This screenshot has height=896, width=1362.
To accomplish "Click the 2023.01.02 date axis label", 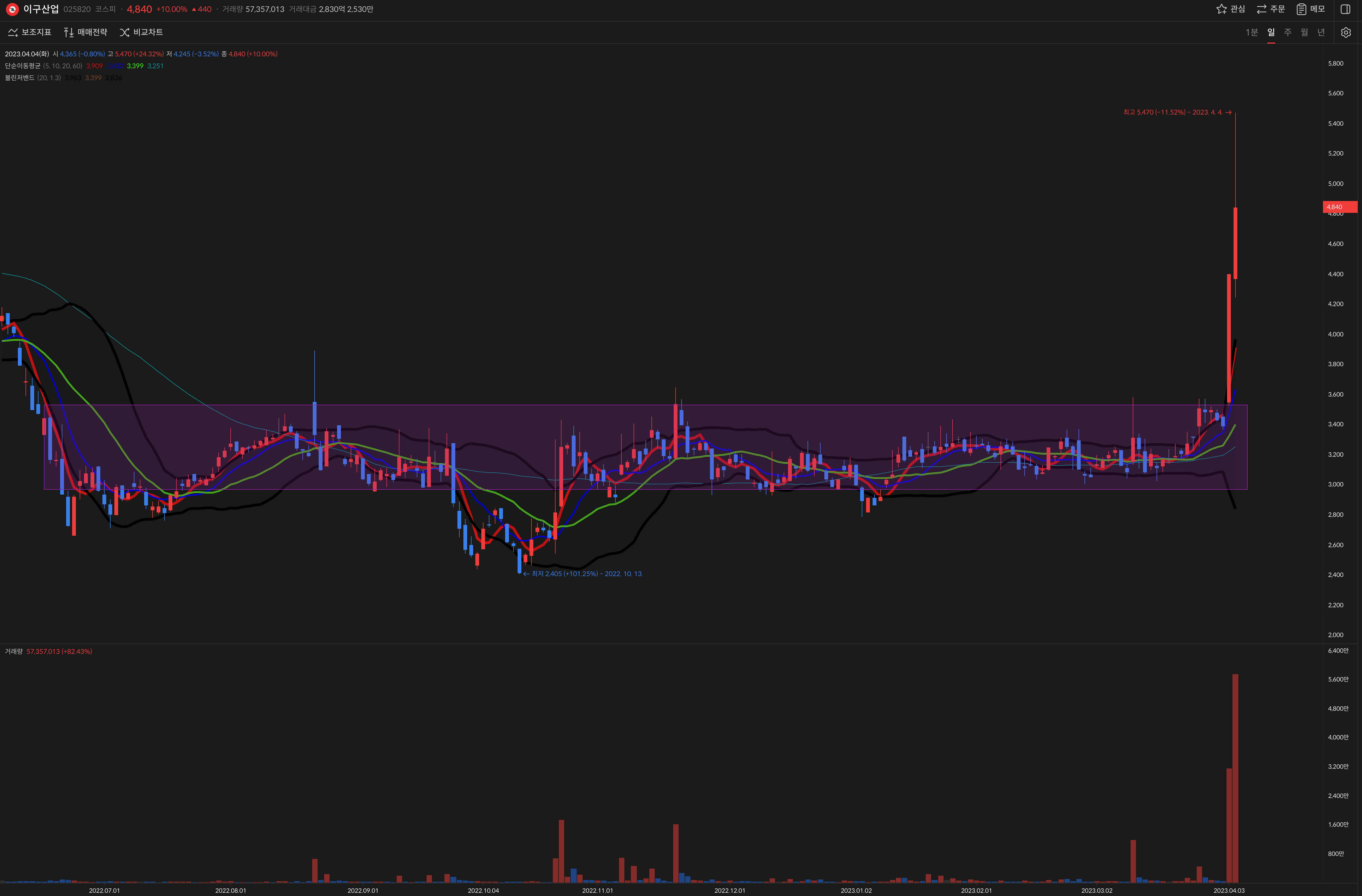I will (856, 890).
